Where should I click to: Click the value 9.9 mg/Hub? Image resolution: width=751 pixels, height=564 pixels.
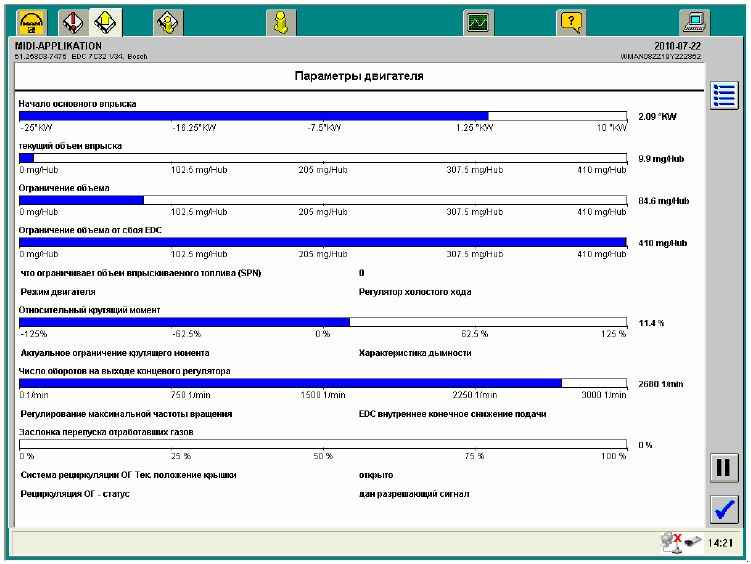point(661,159)
